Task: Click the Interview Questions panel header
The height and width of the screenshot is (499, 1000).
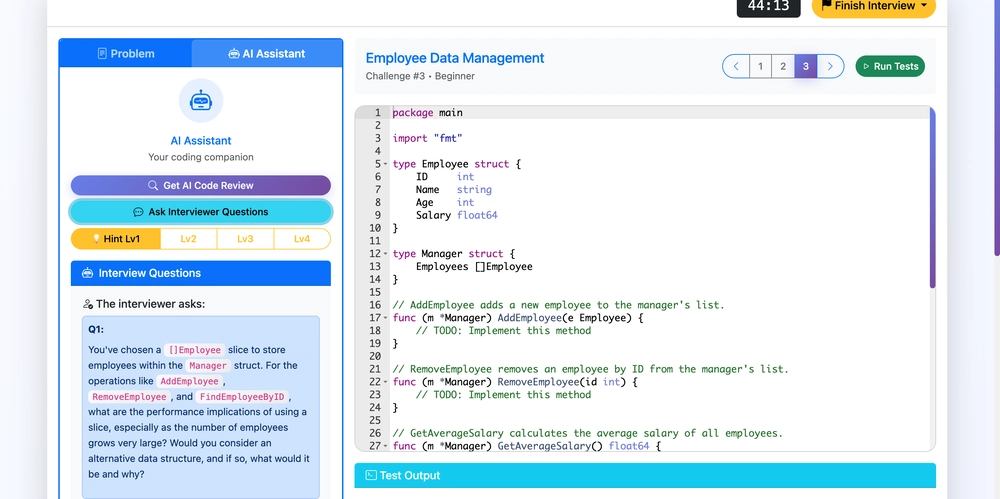Action: [201, 273]
